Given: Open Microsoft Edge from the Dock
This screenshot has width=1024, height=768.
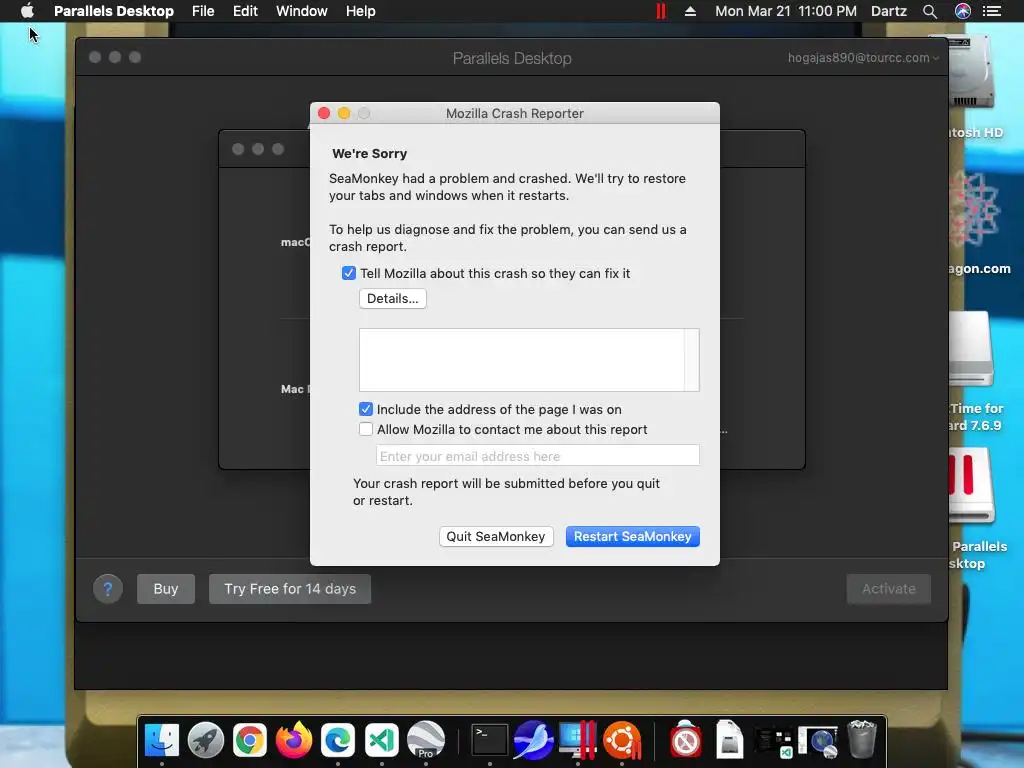Looking at the screenshot, I should point(338,740).
